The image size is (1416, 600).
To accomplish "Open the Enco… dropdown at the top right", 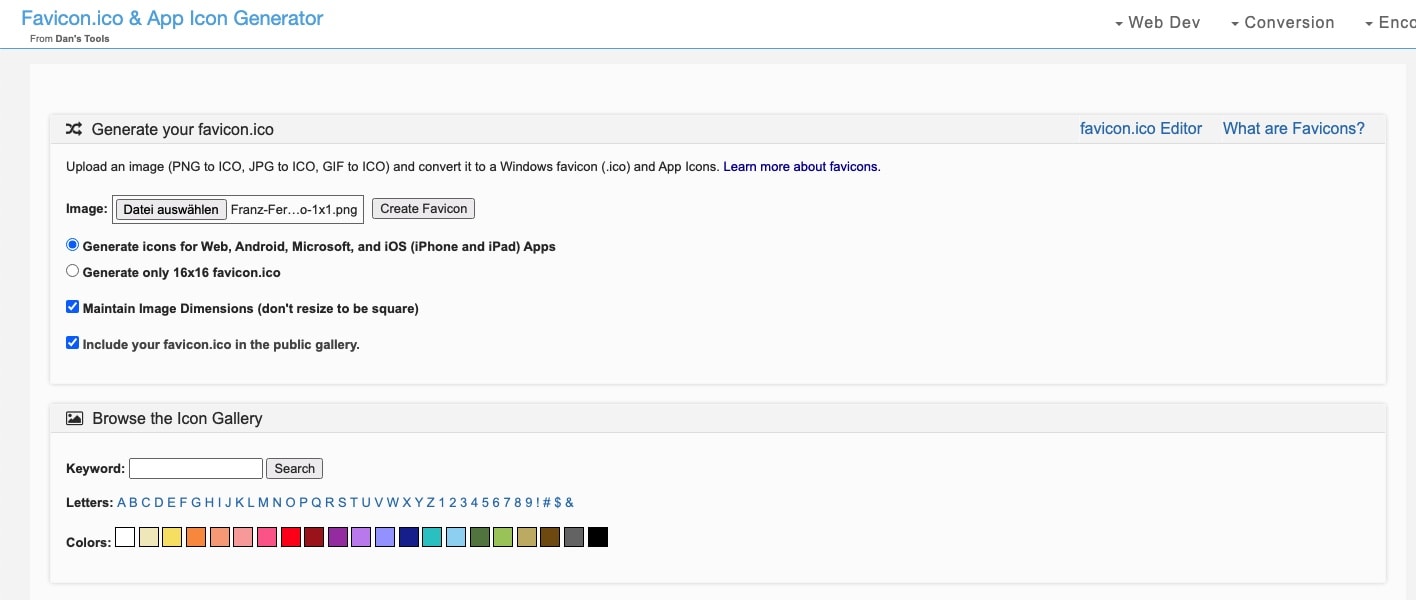I will tap(1390, 22).
